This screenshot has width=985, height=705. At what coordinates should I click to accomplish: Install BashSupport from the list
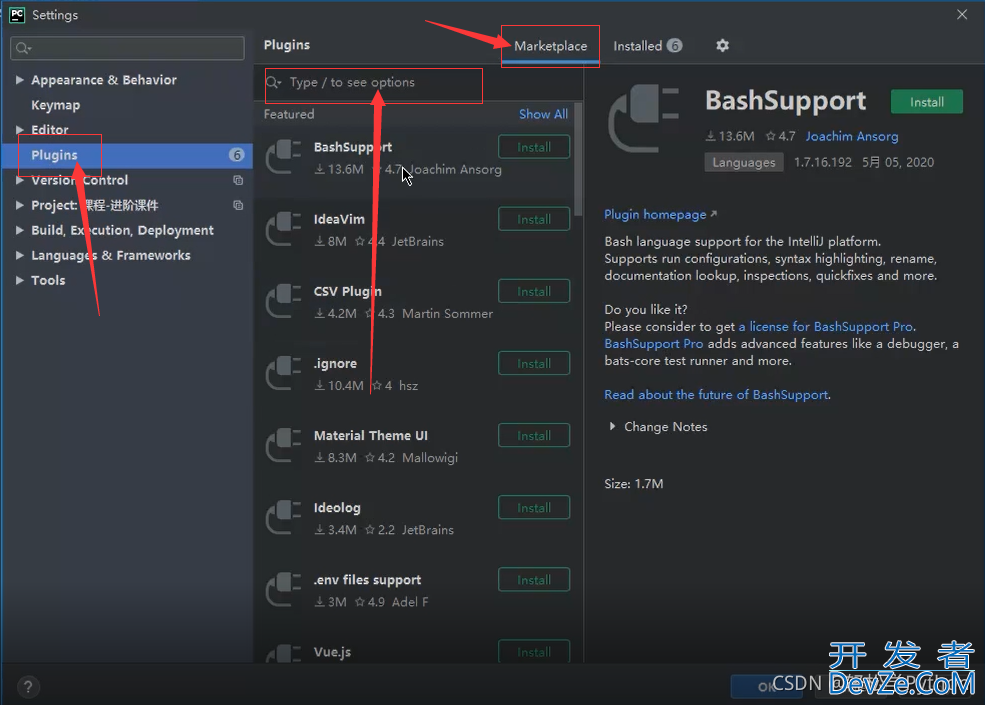(x=534, y=147)
